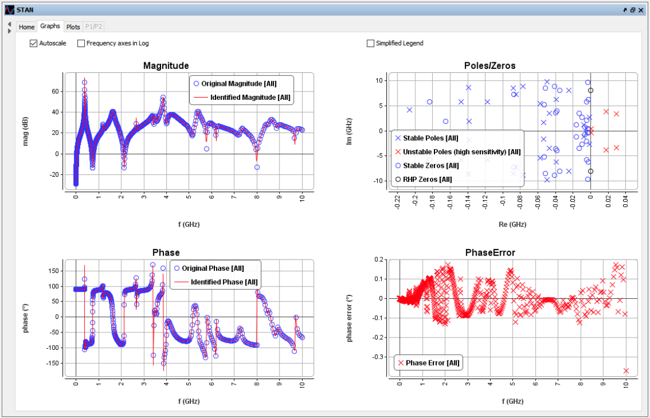
Task: Click Original Phase [All] legend entry
Action: (x=209, y=268)
